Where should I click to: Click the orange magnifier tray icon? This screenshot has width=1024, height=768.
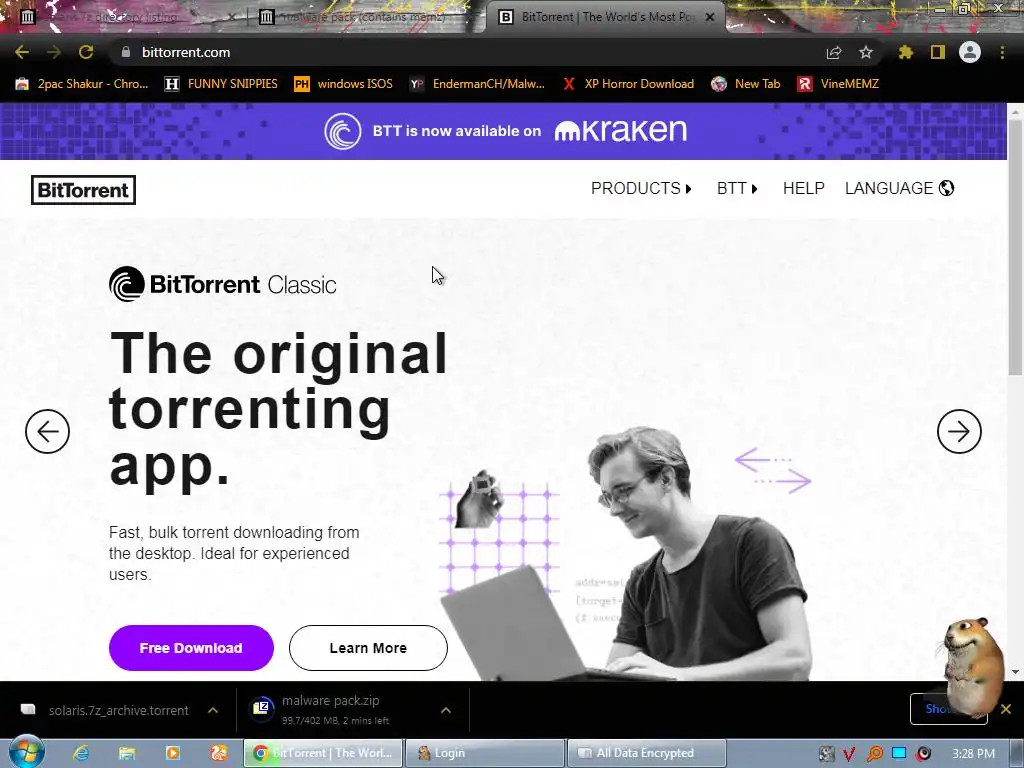[x=874, y=754]
